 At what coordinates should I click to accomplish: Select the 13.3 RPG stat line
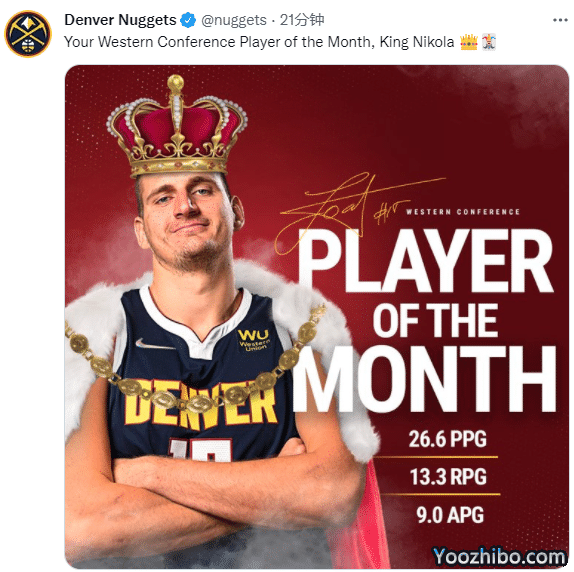[x=448, y=477]
